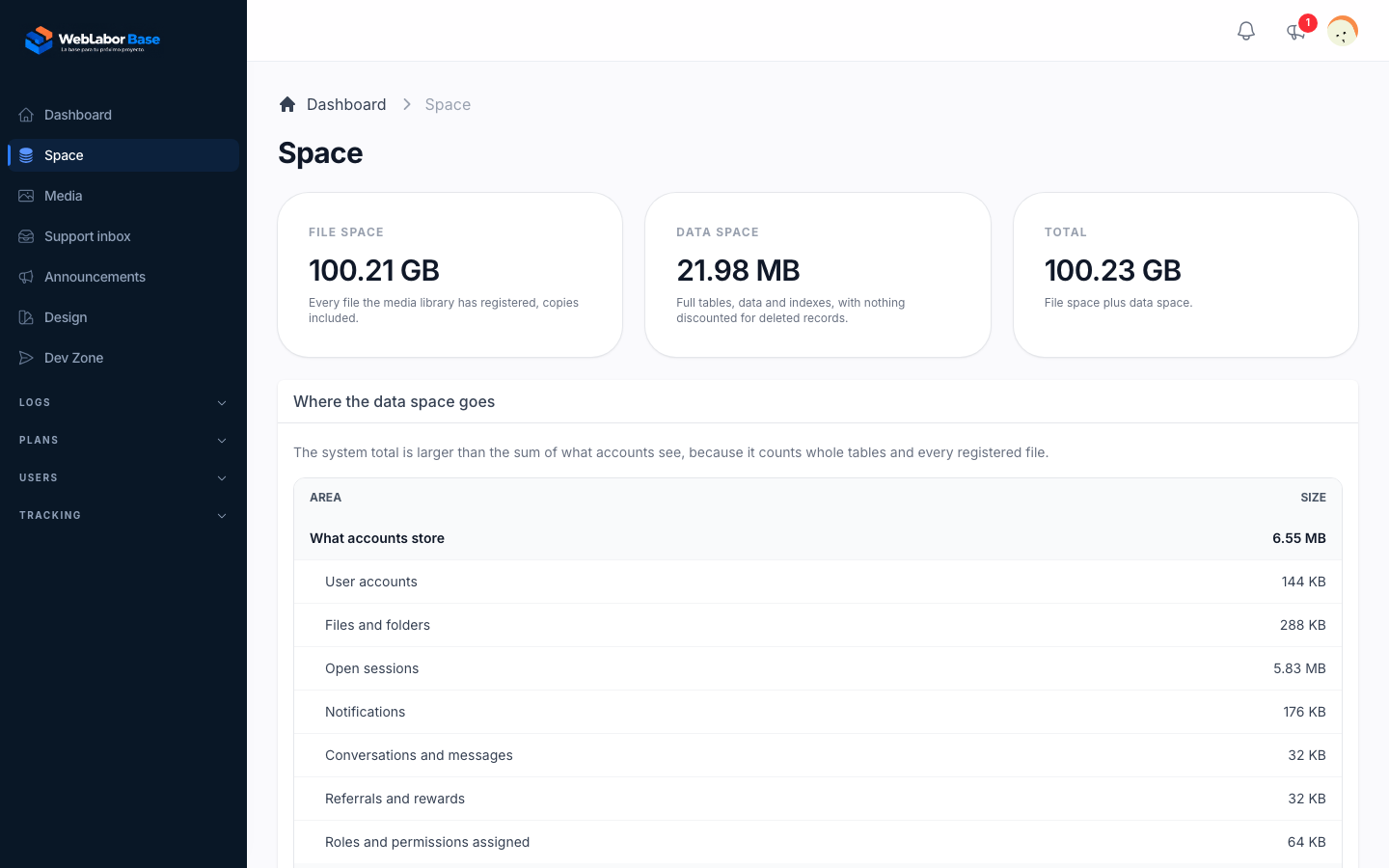
Task: Click the Roles and permissions assigned row
Action: click(x=818, y=842)
